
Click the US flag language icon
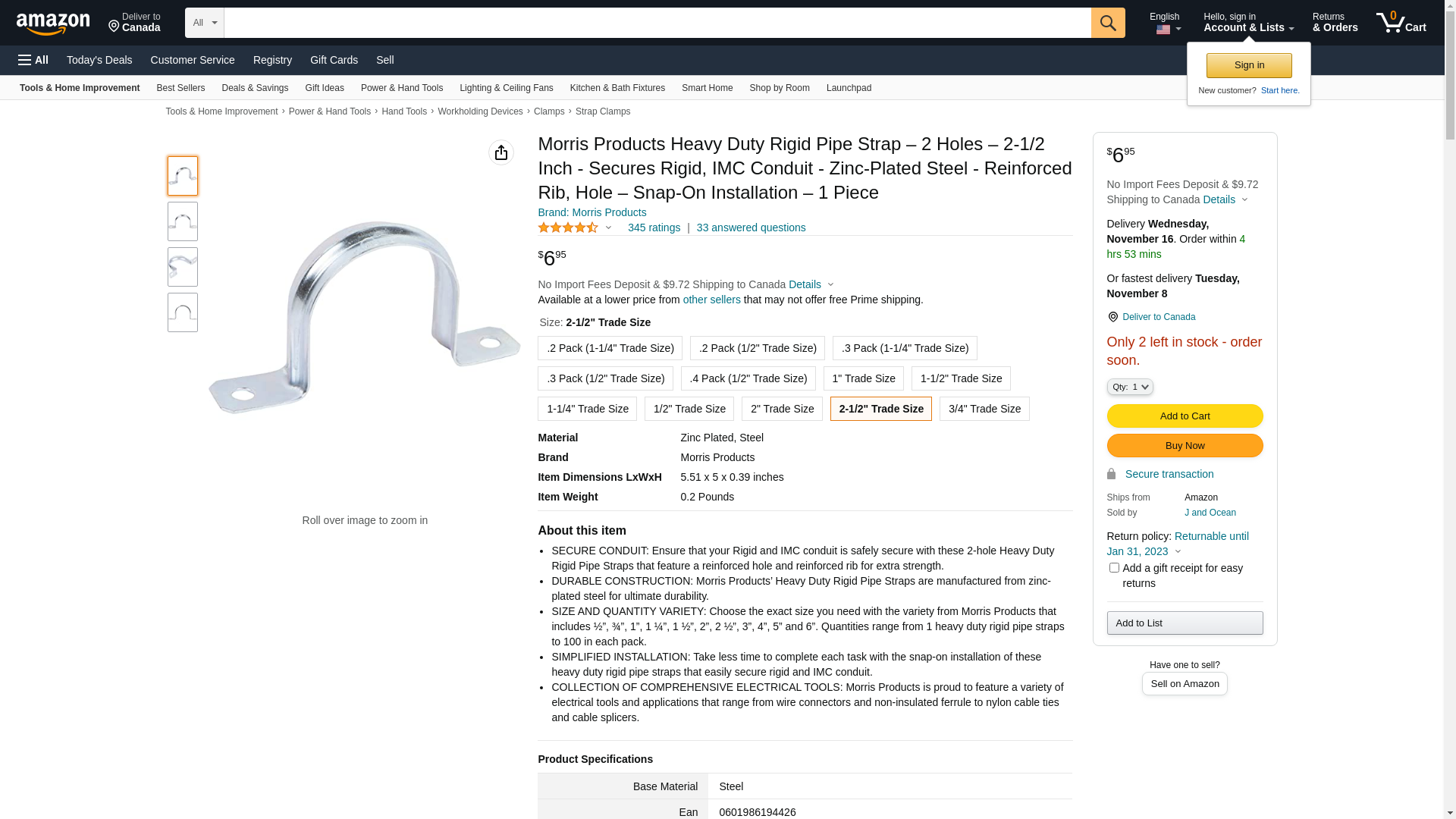pyautogui.click(x=1163, y=30)
